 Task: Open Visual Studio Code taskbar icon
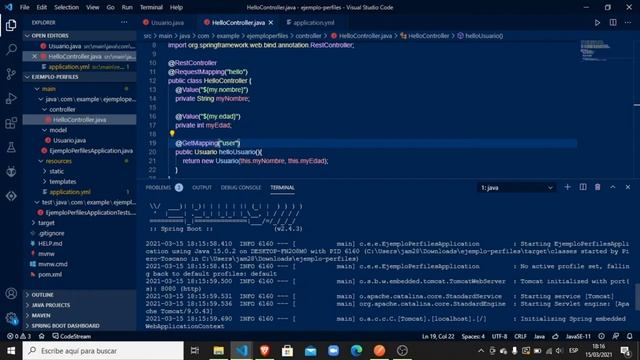coord(242,351)
